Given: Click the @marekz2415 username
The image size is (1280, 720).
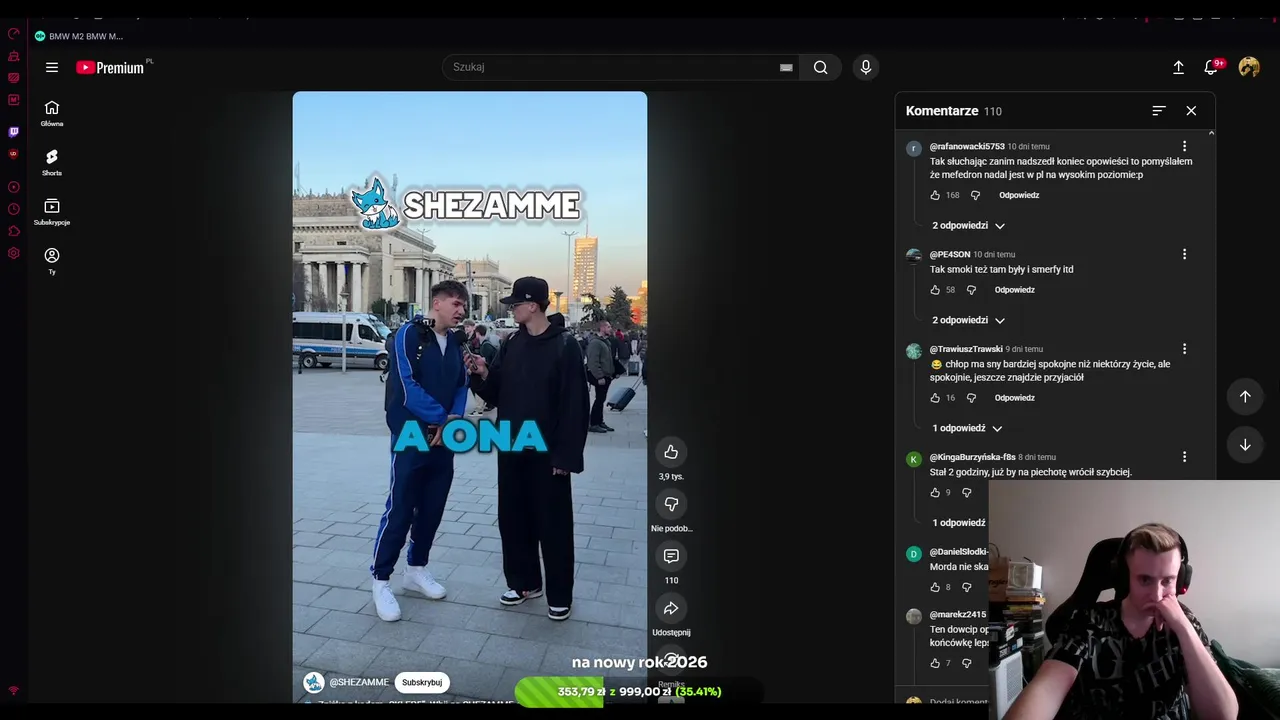Looking at the screenshot, I should coord(958,614).
